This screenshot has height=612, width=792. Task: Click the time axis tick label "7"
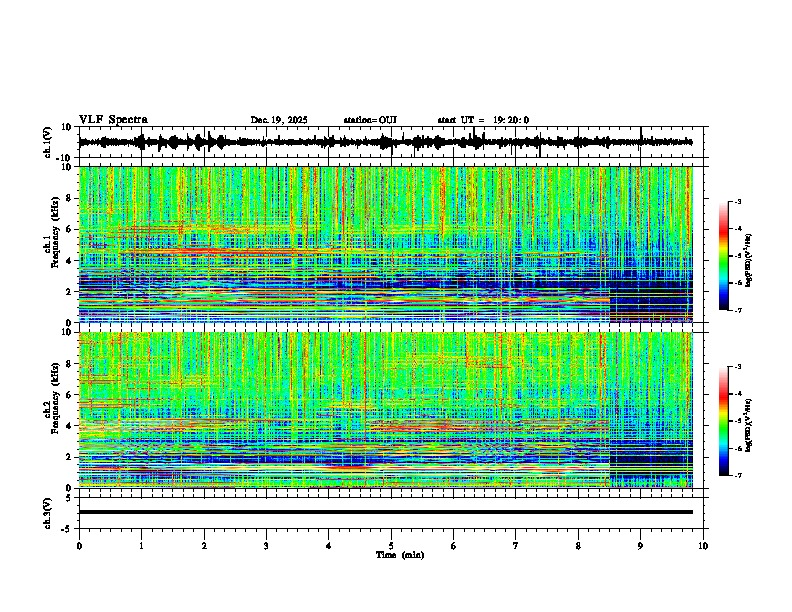pyautogui.click(x=516, y=546)
